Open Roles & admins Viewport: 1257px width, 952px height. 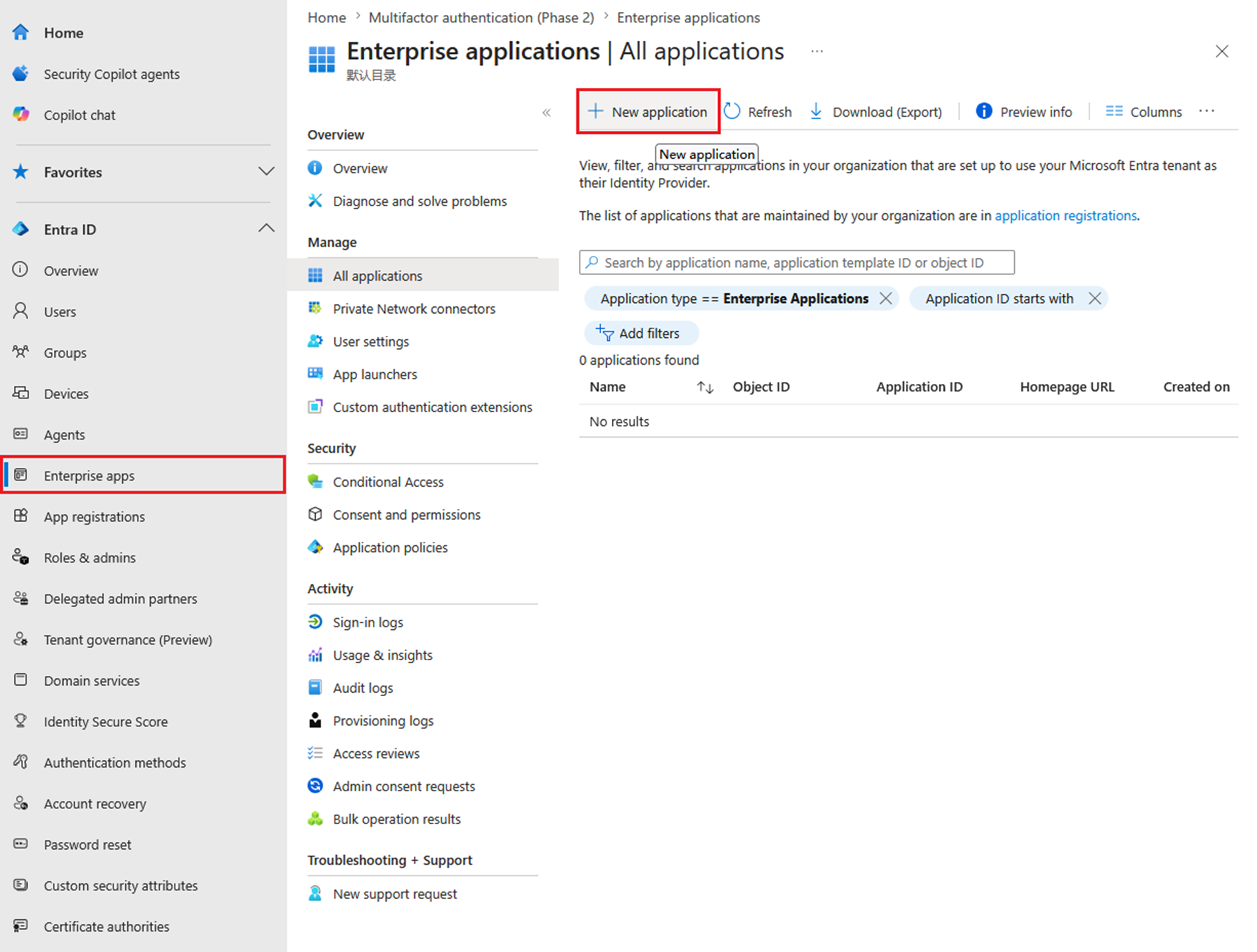89,558
